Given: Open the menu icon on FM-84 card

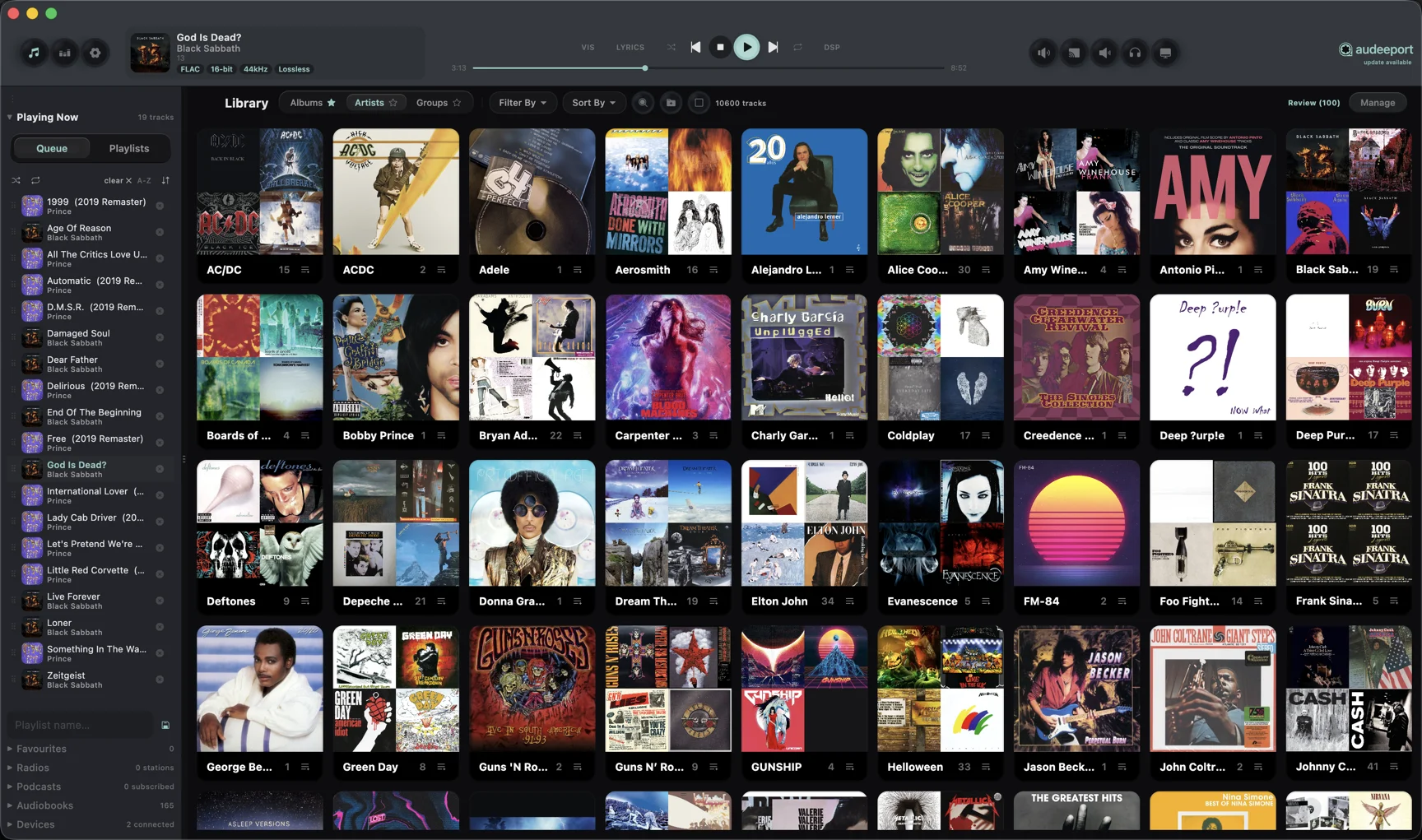Looking at the screenshot, I should 1122,601.
